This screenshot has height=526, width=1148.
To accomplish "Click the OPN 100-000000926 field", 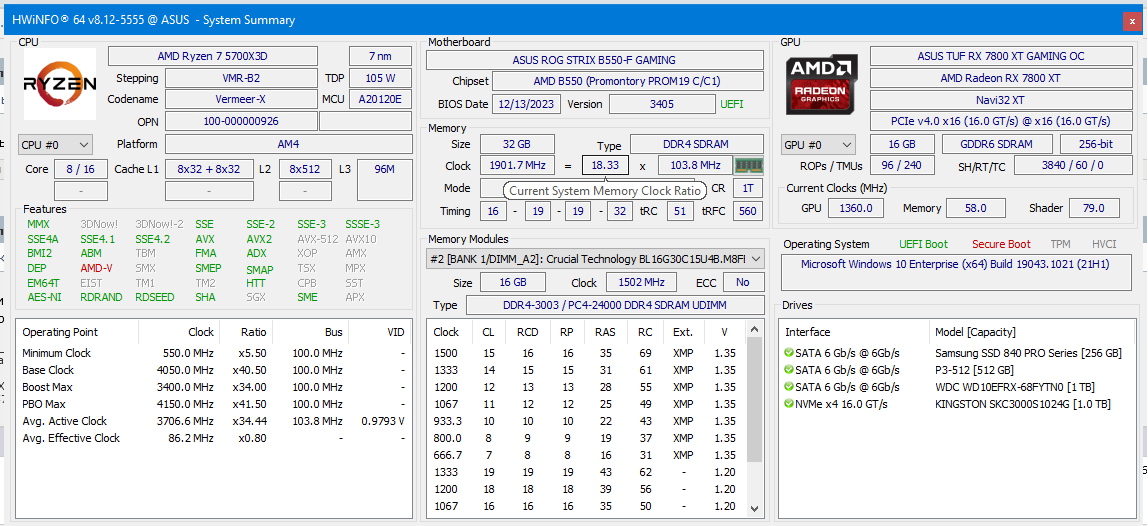I will click(241, 121).
